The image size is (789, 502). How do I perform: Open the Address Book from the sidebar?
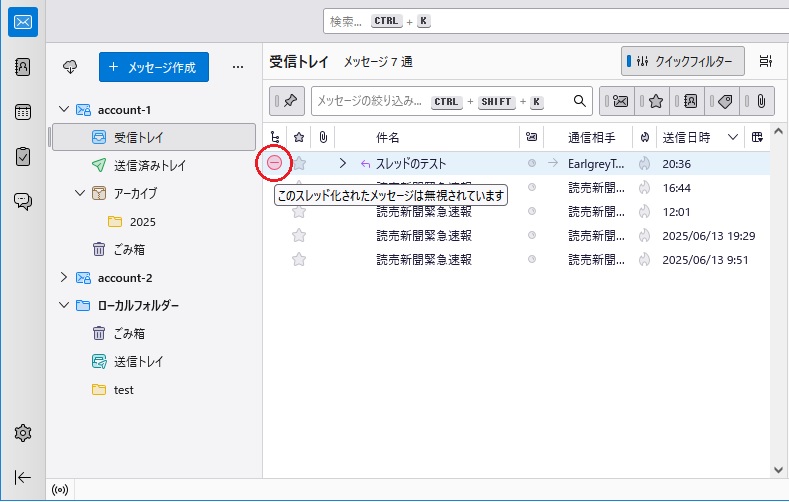pyautogui.click(x=22, y=67)
